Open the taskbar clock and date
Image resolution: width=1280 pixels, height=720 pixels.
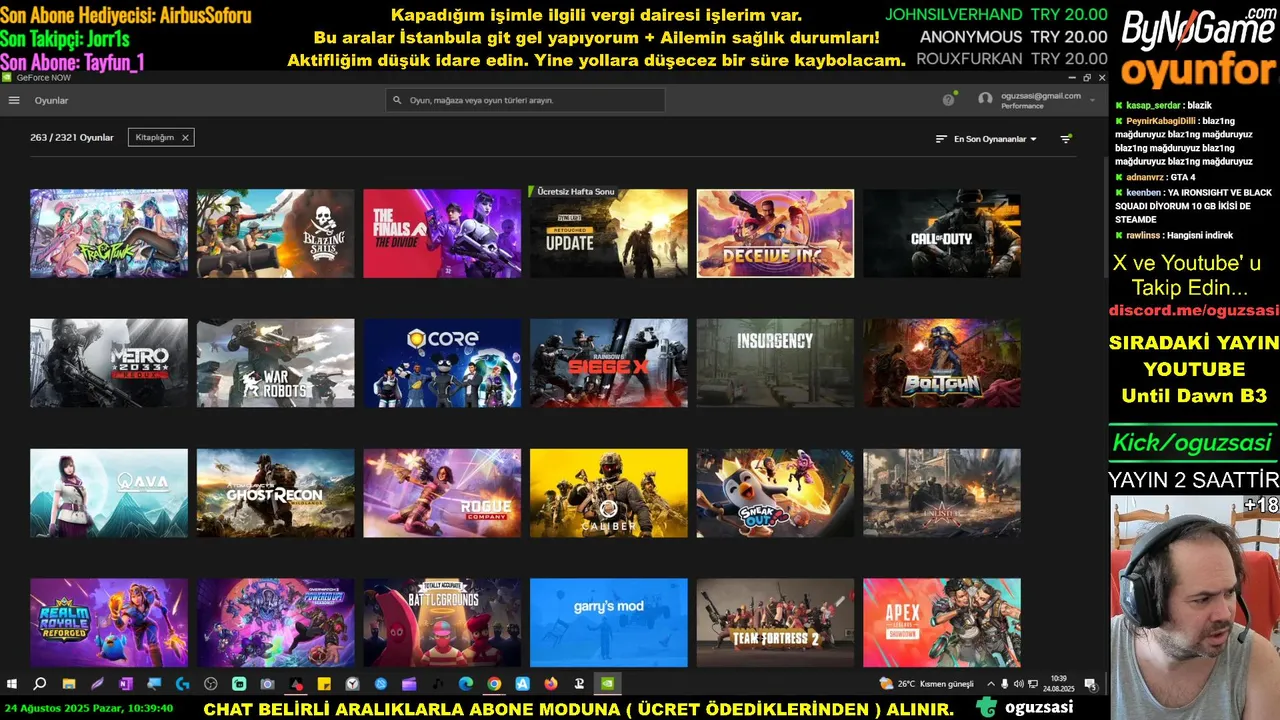click(x=1059, y=684)
